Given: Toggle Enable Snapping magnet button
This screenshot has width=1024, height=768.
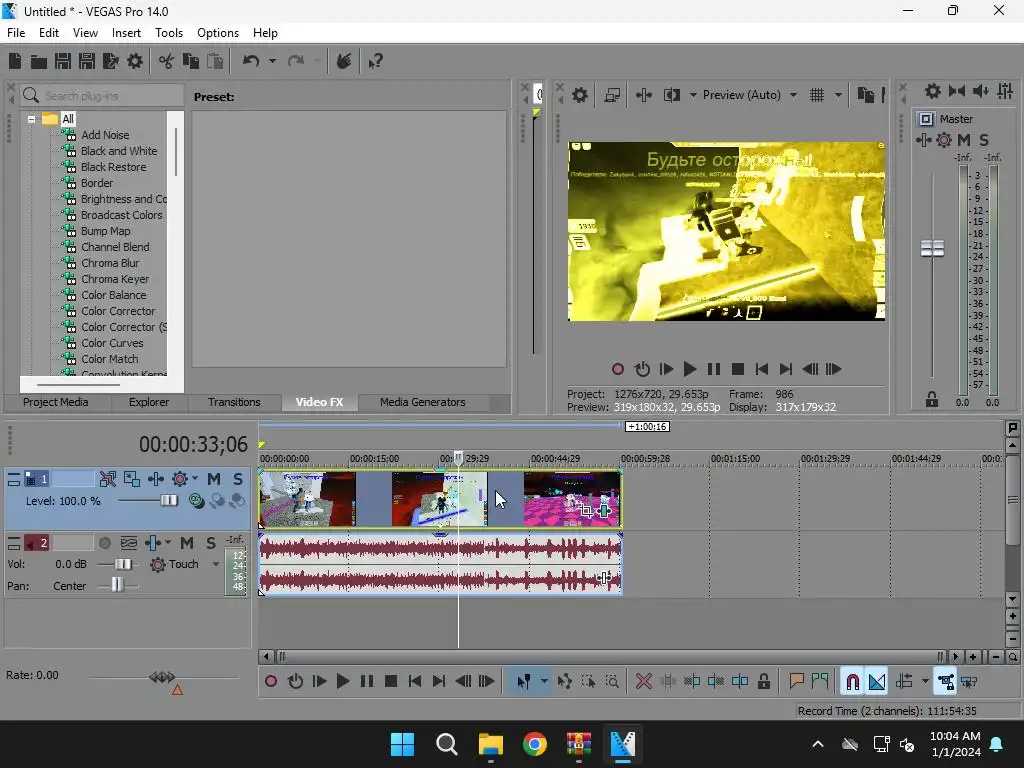Looking at the screenshot, I should point(852,682).
